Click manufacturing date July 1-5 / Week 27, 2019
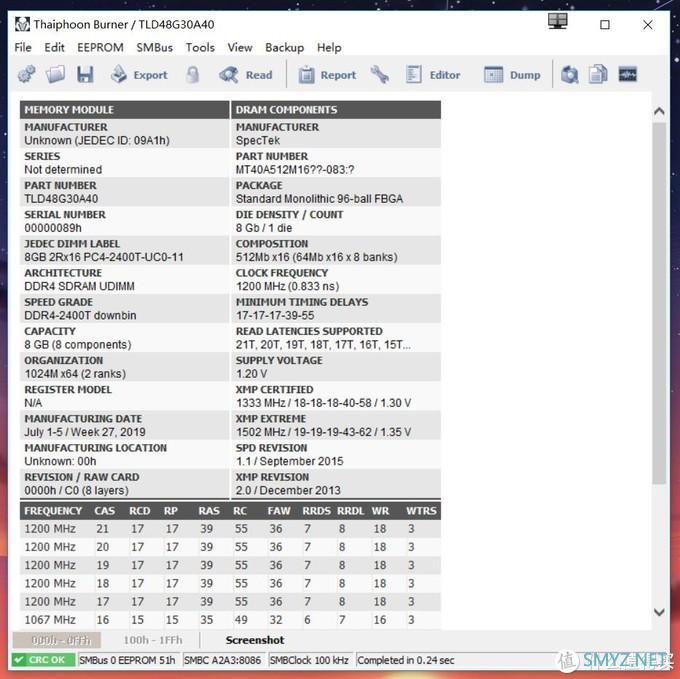Screen dimensions: 680x679 tap(85, 432)
